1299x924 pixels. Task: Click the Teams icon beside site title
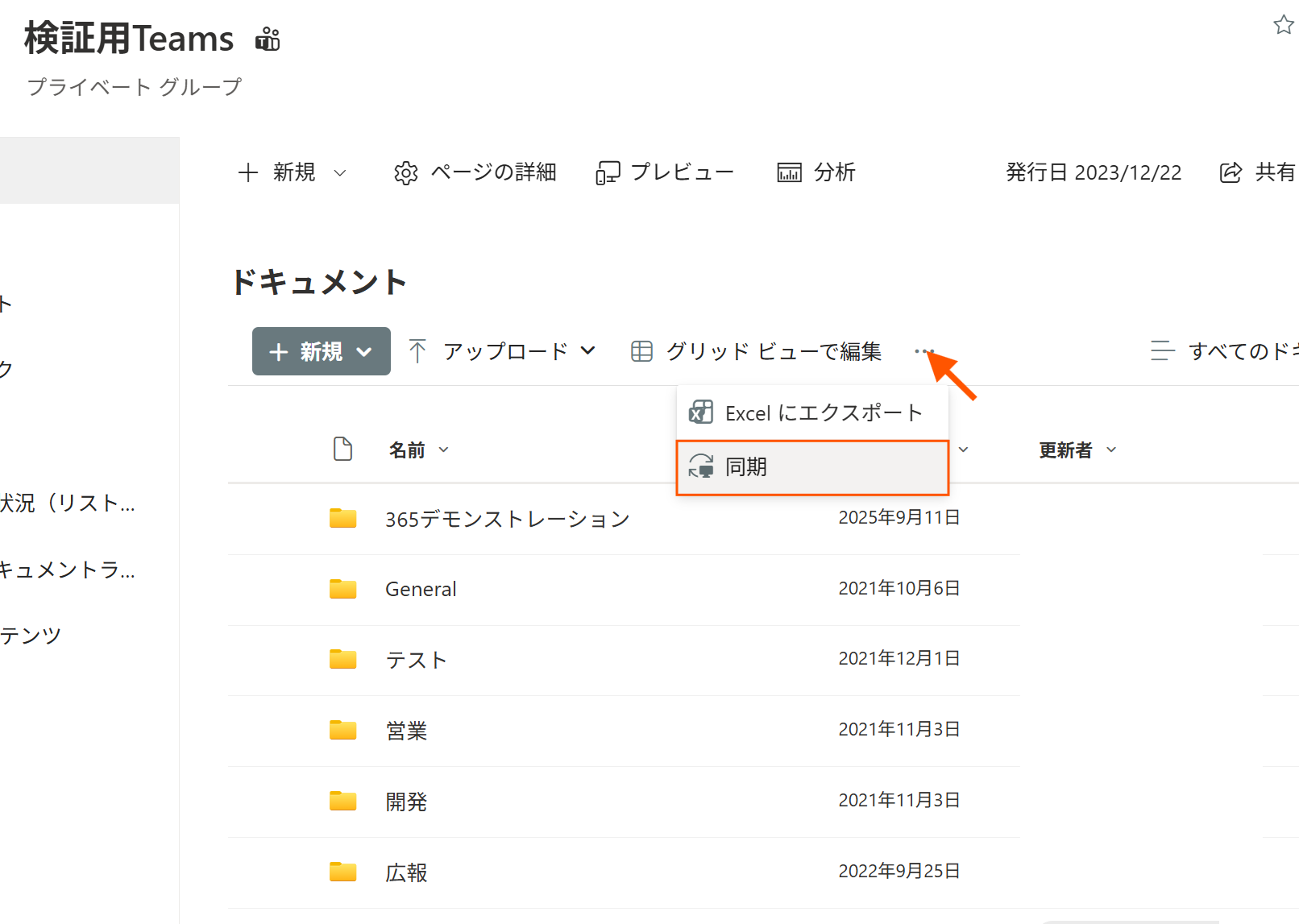coord(268,39)
